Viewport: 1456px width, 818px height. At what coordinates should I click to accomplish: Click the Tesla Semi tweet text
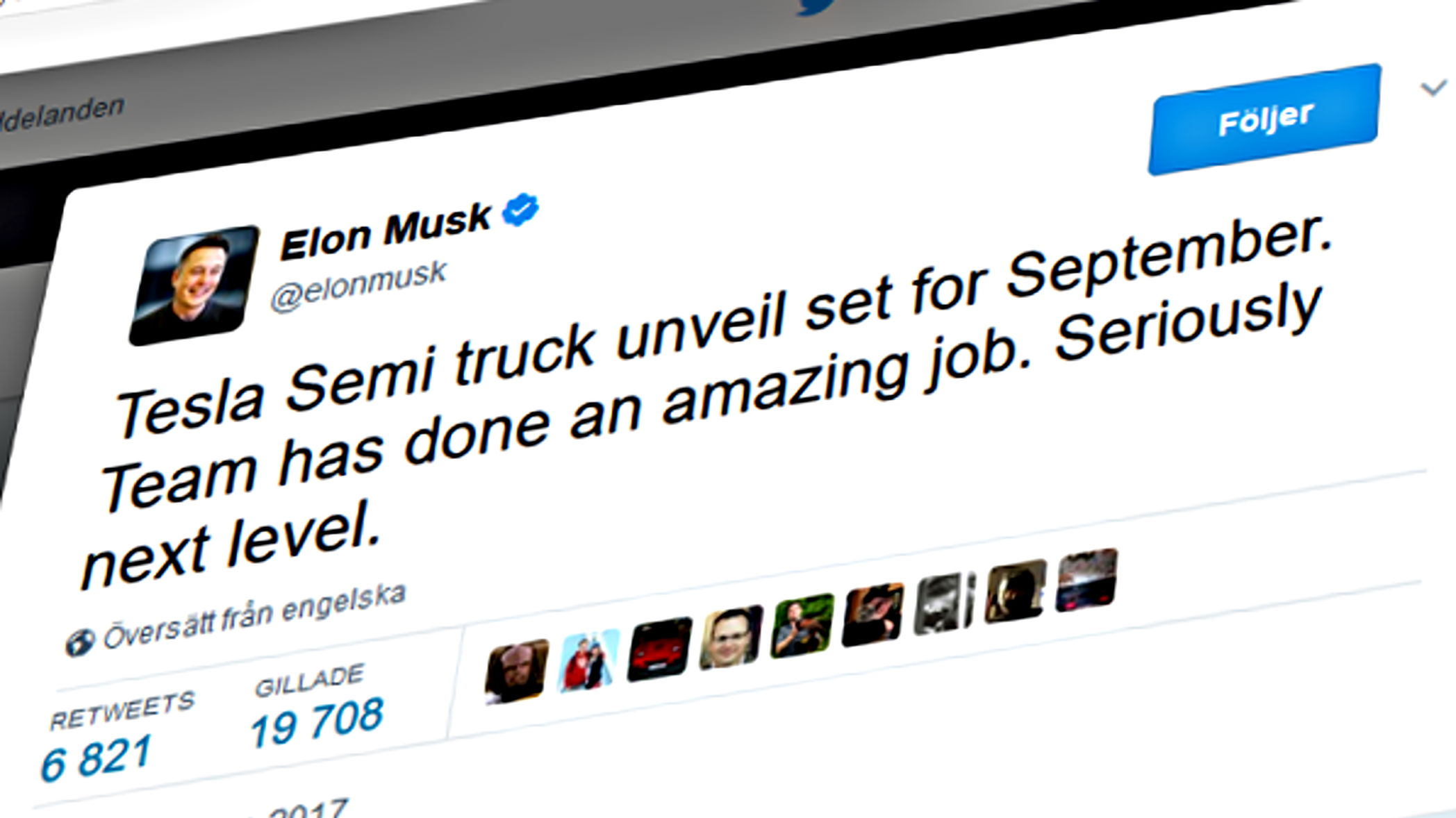click(695, 389)
